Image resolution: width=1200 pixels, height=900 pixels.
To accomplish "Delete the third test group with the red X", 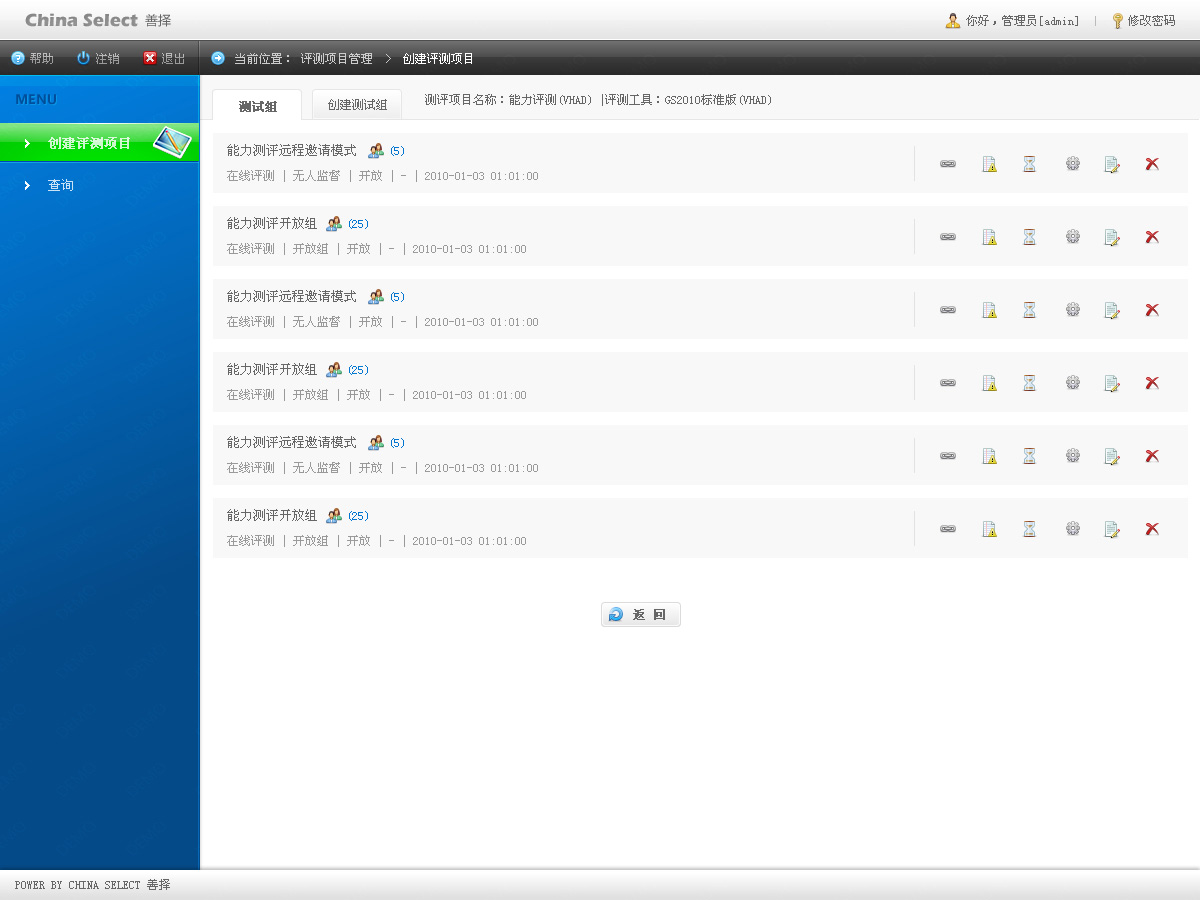I will pyautogui.click(x=1152, y=310).
